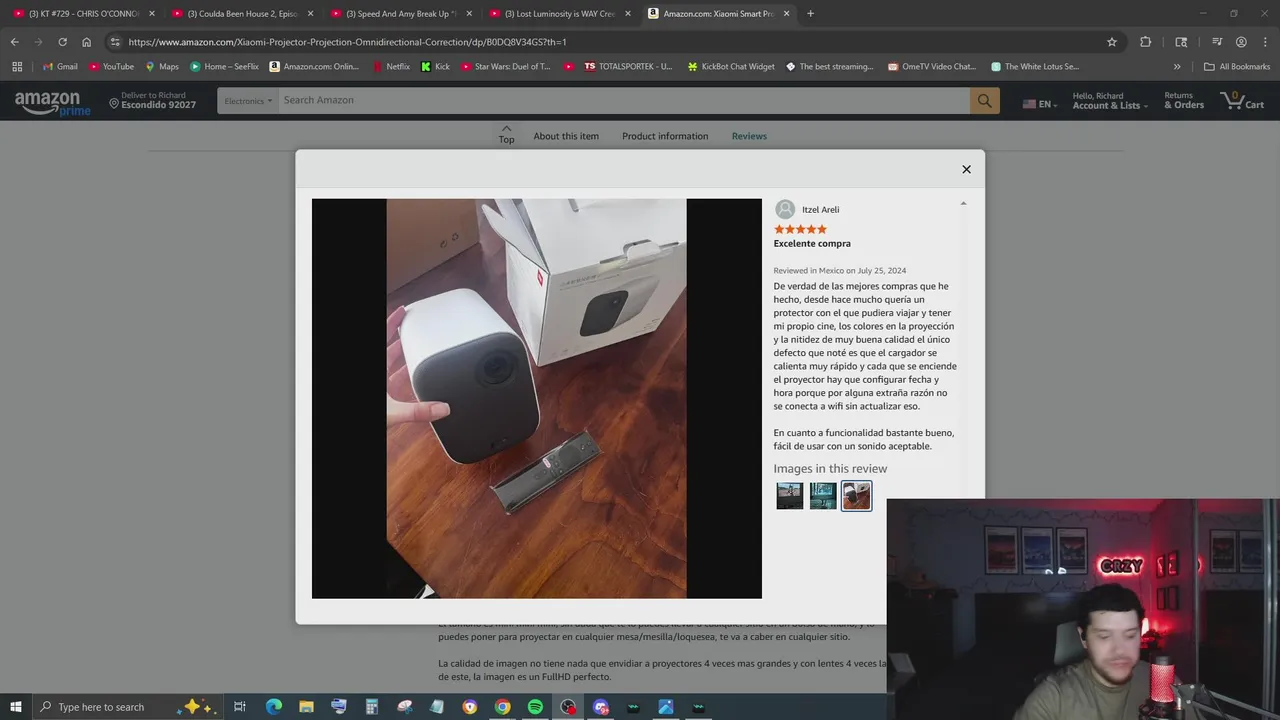1280x720 pixels.
Task: Switch to the Coulda Been House 2 tab
Action: (x=242, y=14)
